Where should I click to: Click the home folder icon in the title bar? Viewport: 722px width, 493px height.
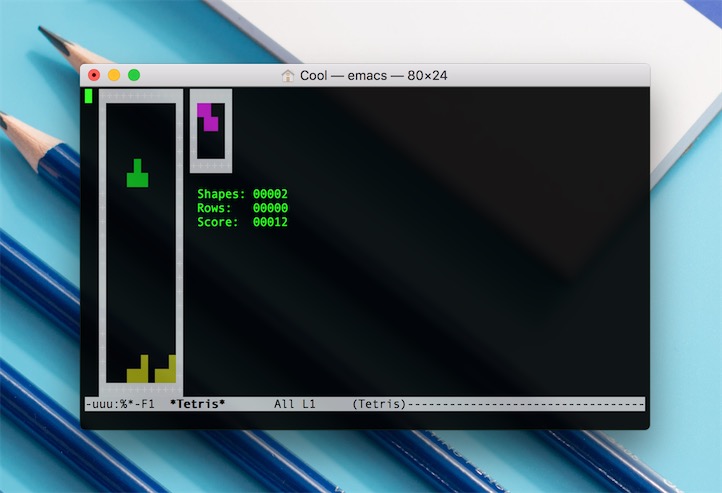[288, 75]
